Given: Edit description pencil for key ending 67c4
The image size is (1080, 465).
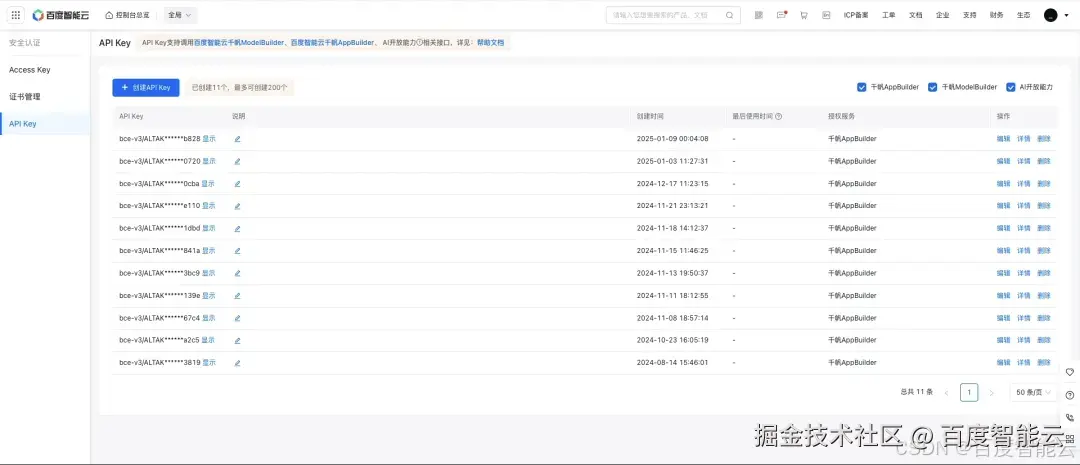Looking at the screenshot, I should point(238,318).
